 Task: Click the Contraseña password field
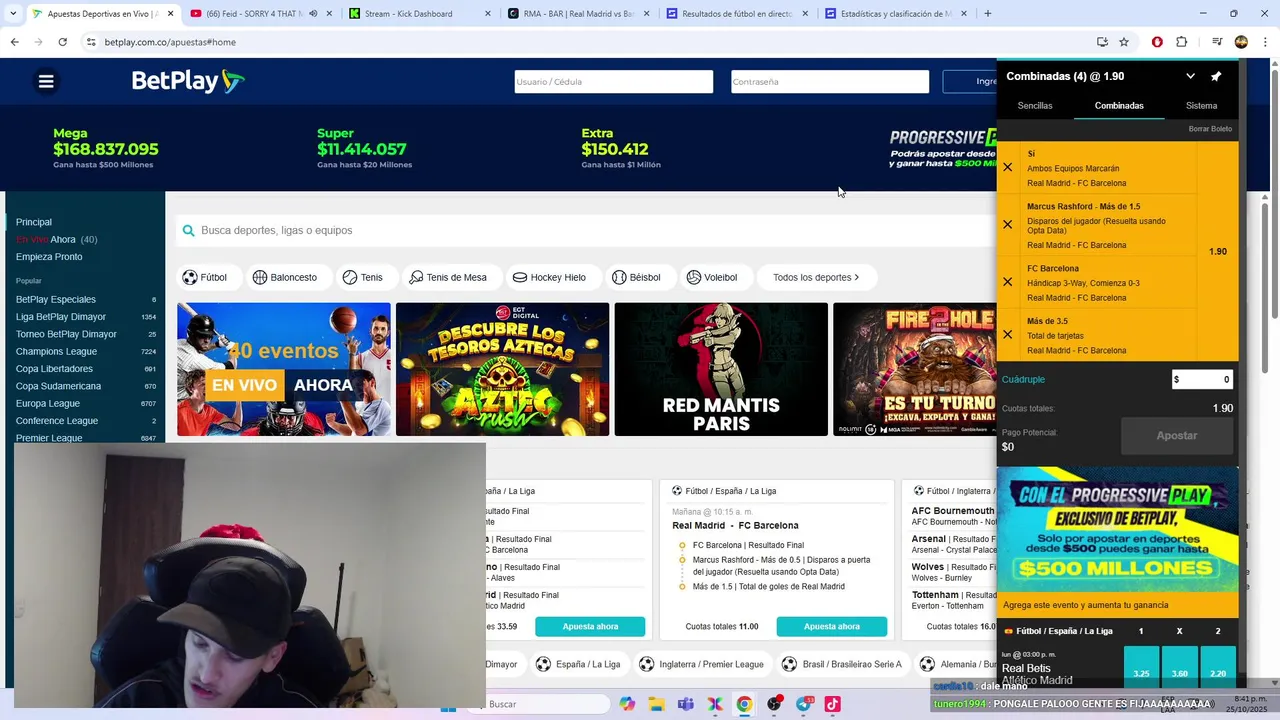pos(830,82)
